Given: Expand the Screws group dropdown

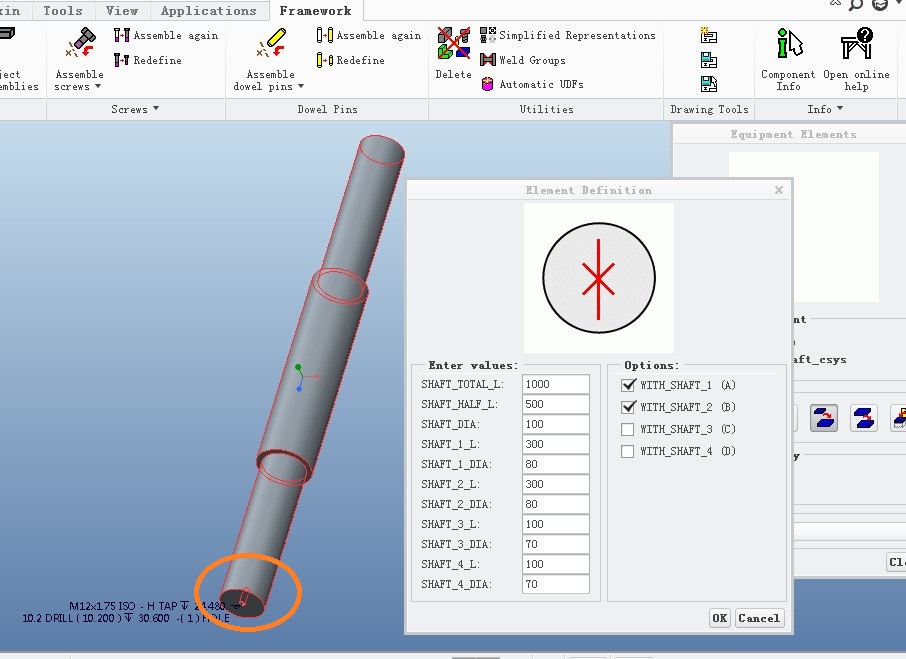Looking at the screenshot, I should click(x=156, y=109).
